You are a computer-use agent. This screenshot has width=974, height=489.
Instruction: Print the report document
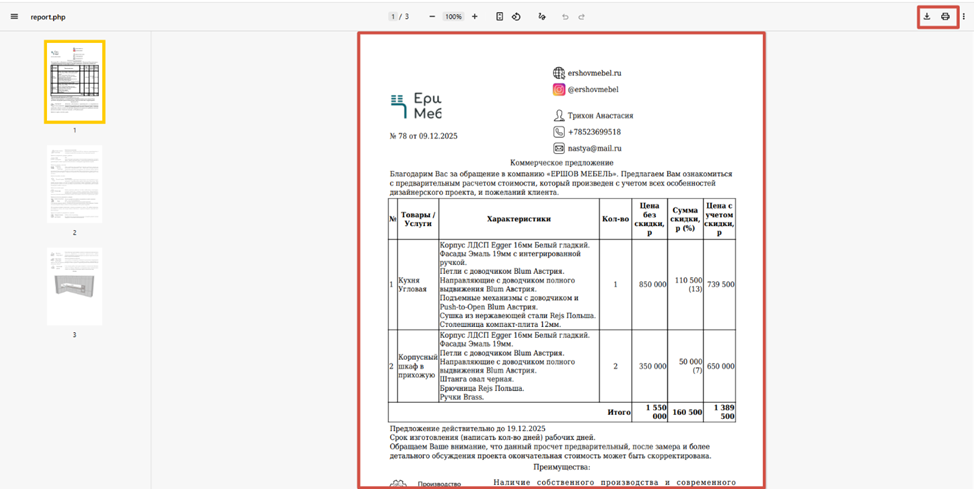pos(945,17)
